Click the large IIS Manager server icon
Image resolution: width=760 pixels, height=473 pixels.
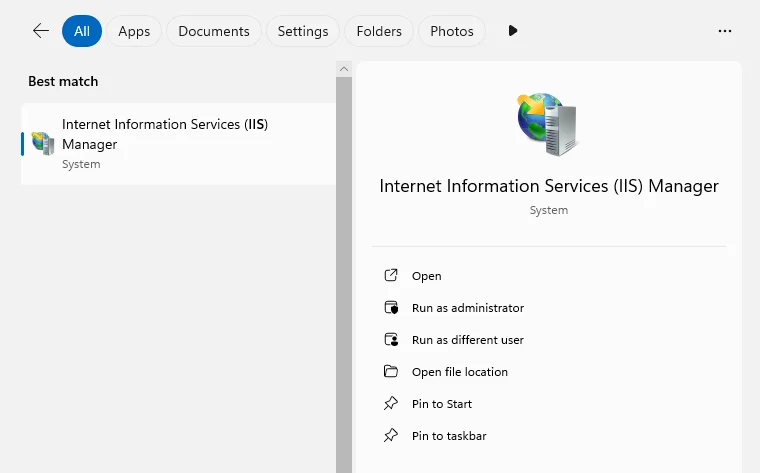(x=548, y=125)
